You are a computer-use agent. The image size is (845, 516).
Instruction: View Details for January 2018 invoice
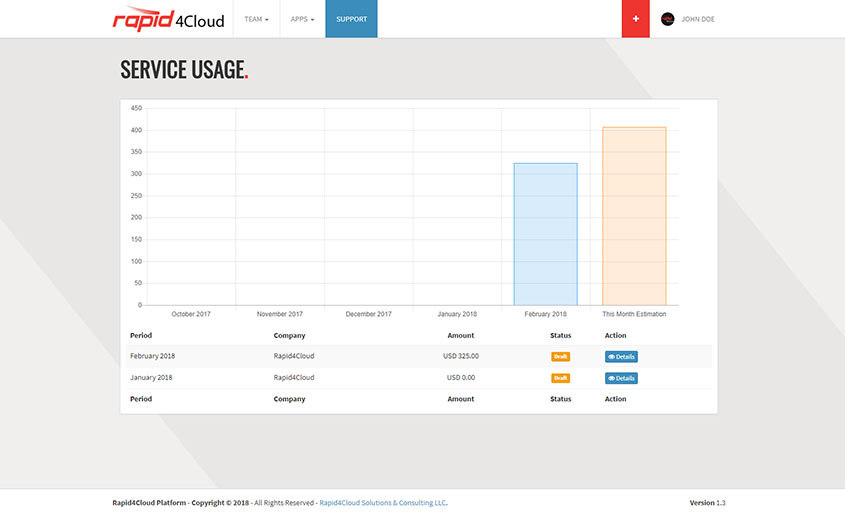tap(621, 378)
